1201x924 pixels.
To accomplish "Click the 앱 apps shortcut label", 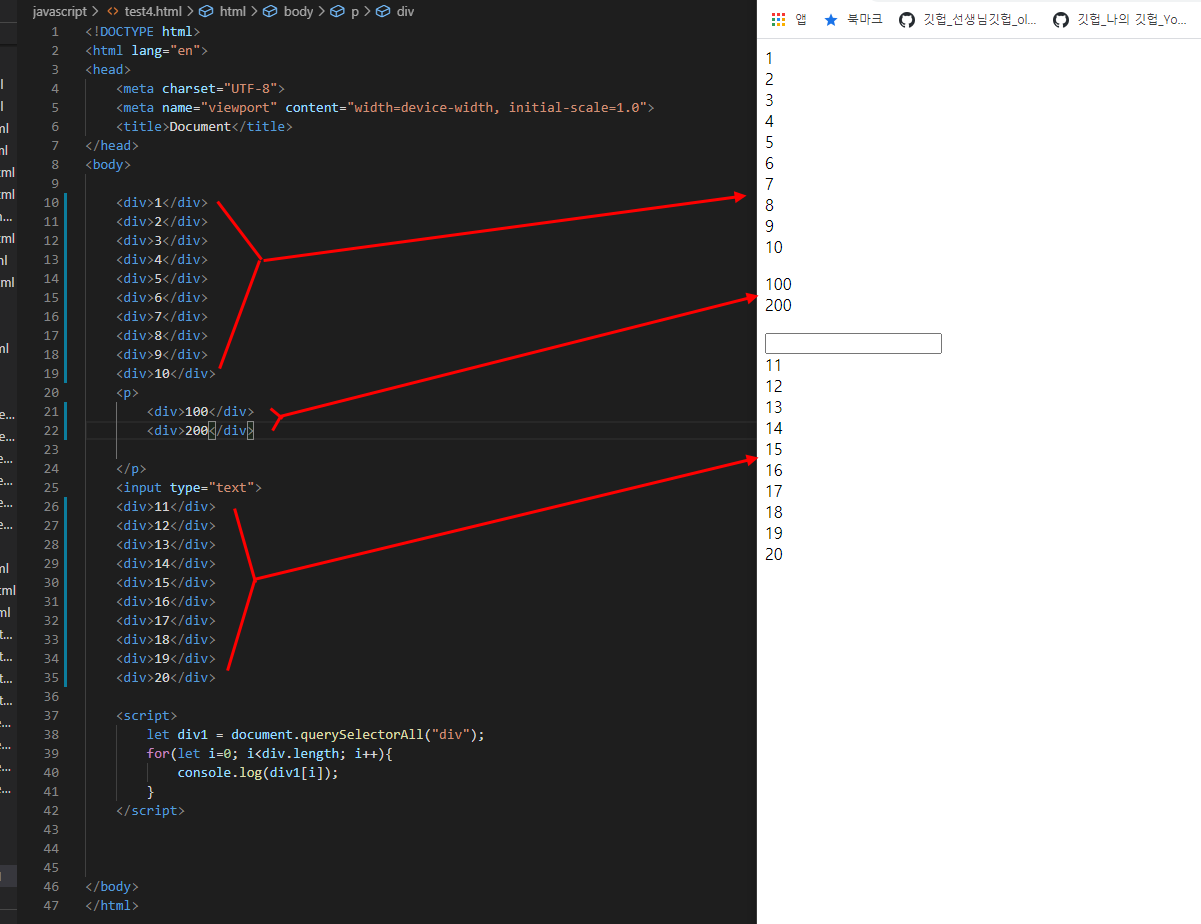I will click(x=801, y=19).
